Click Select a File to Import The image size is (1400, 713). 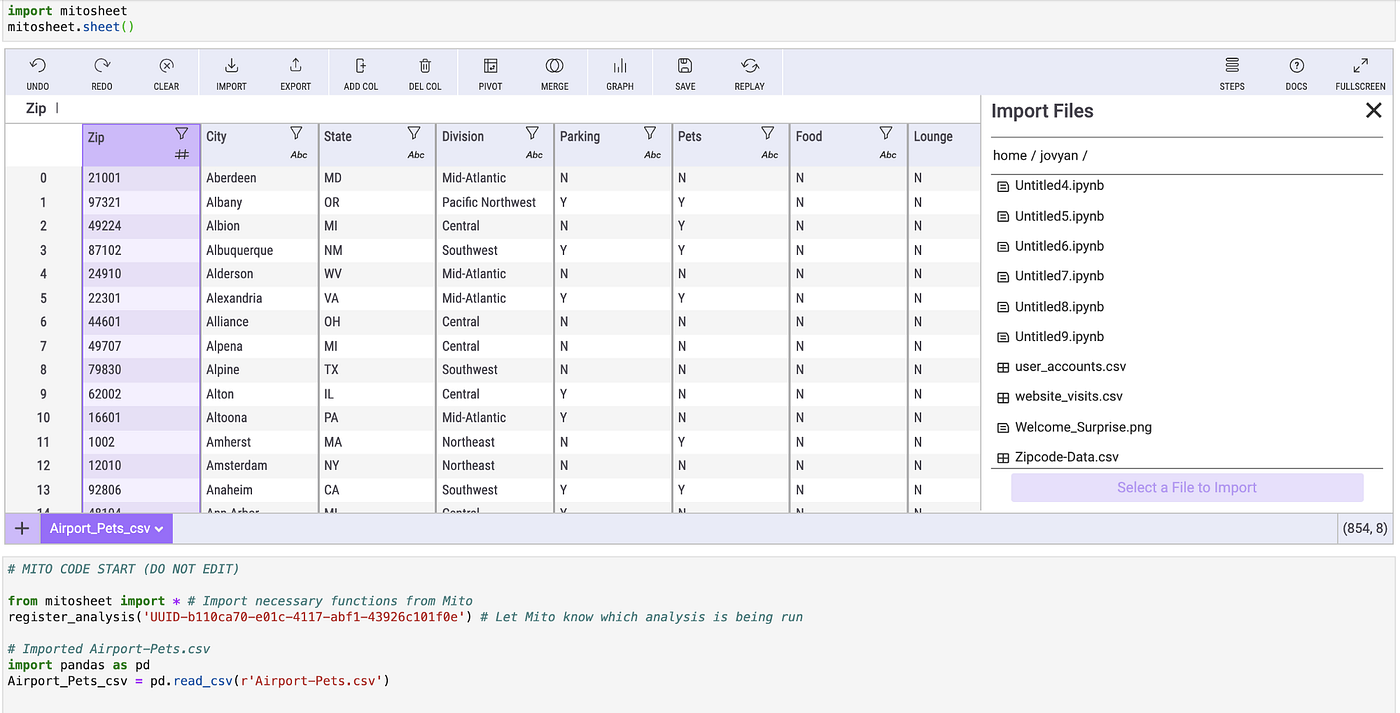tap(1186, 486)
